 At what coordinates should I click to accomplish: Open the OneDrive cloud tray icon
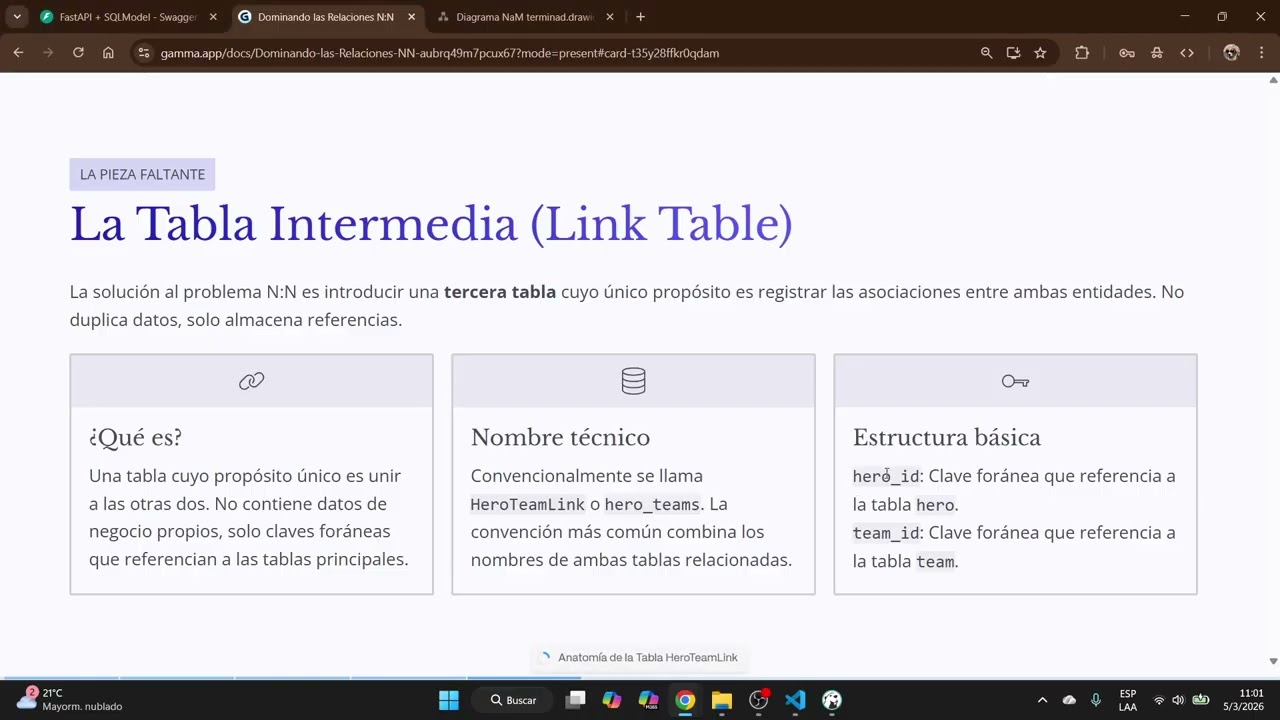click(1069, 700)
